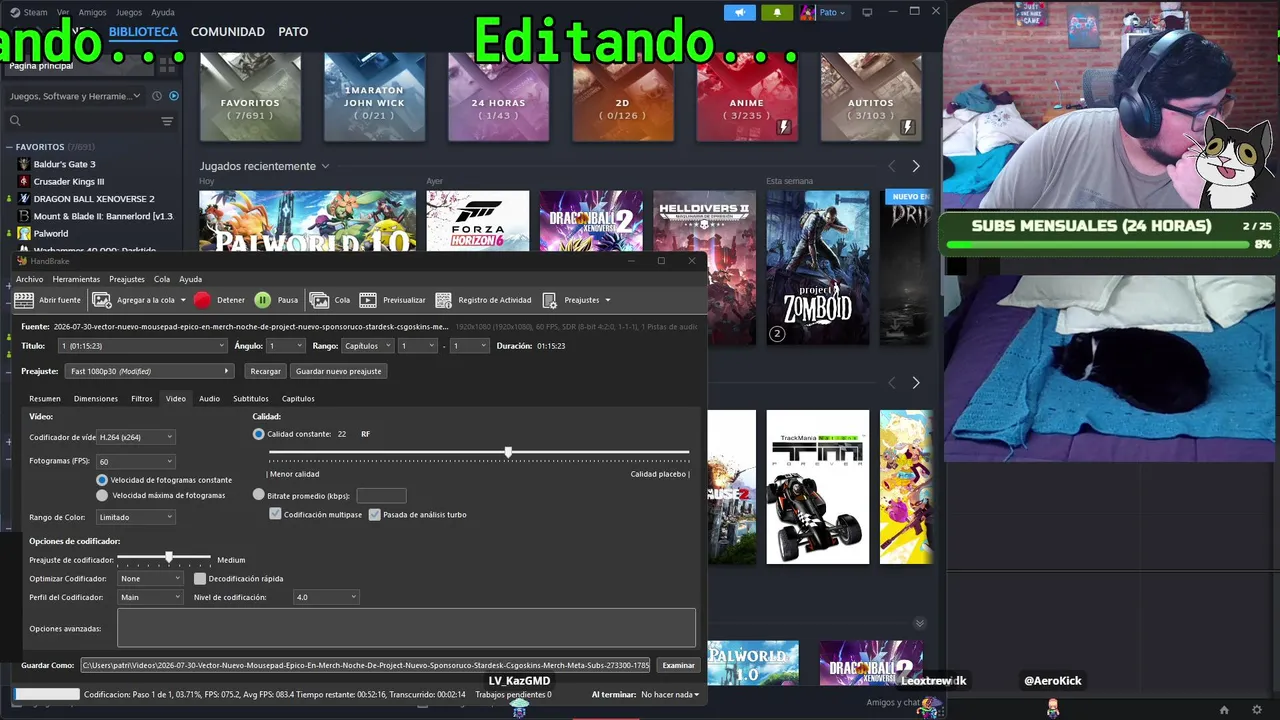Open the Título source dropdown
Screen dimensions: 1280x720
[142, 346]
